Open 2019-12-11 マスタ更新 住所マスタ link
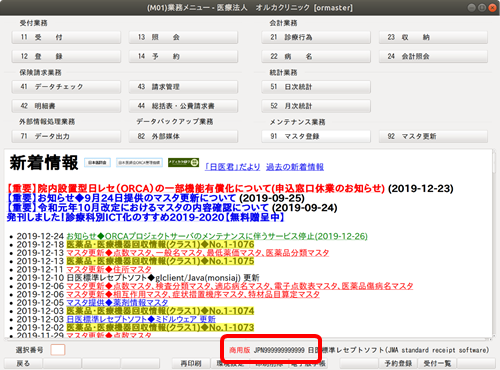The width and height of the screenshot is (500, 370). [109, 269]
